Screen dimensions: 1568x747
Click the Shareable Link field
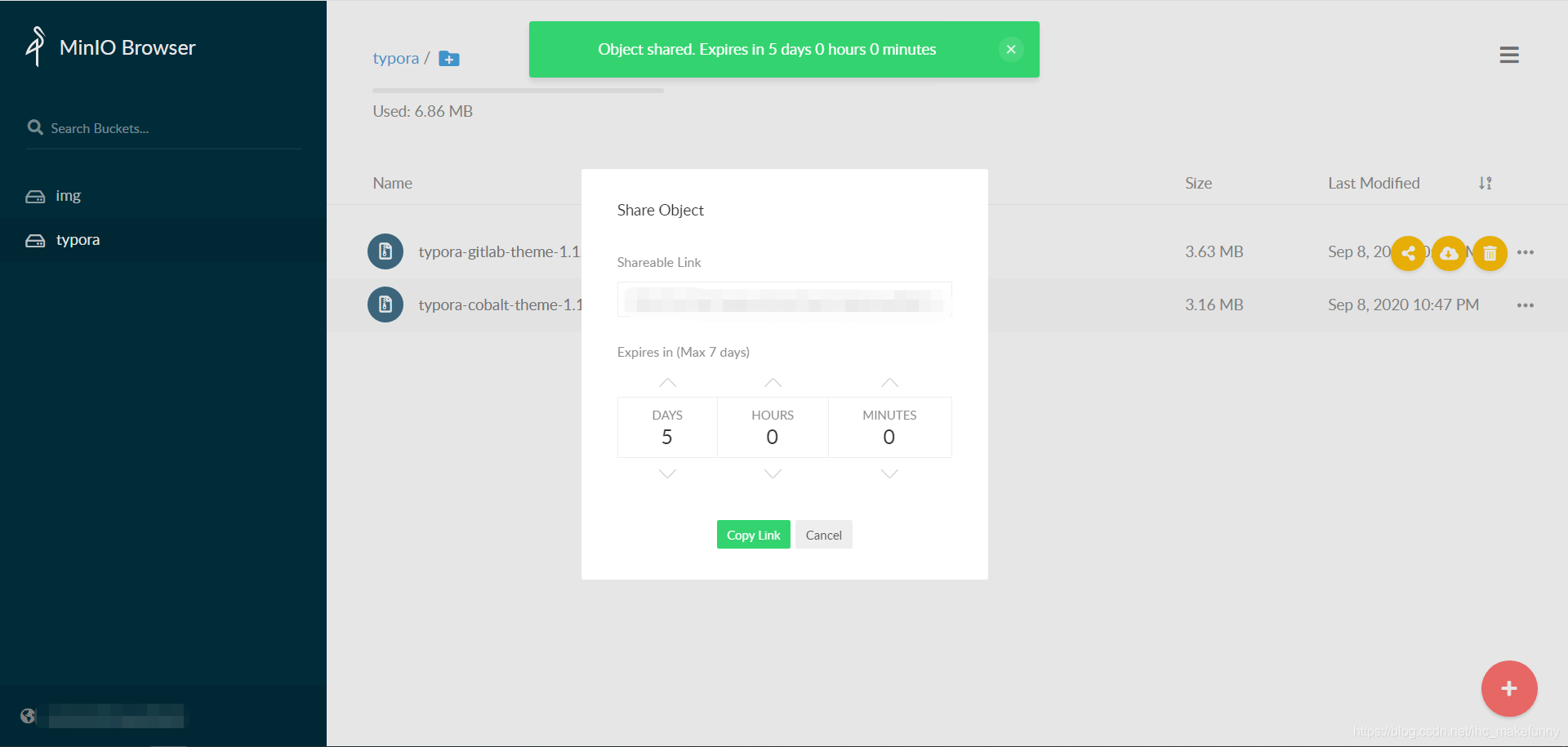pos(784,300)
